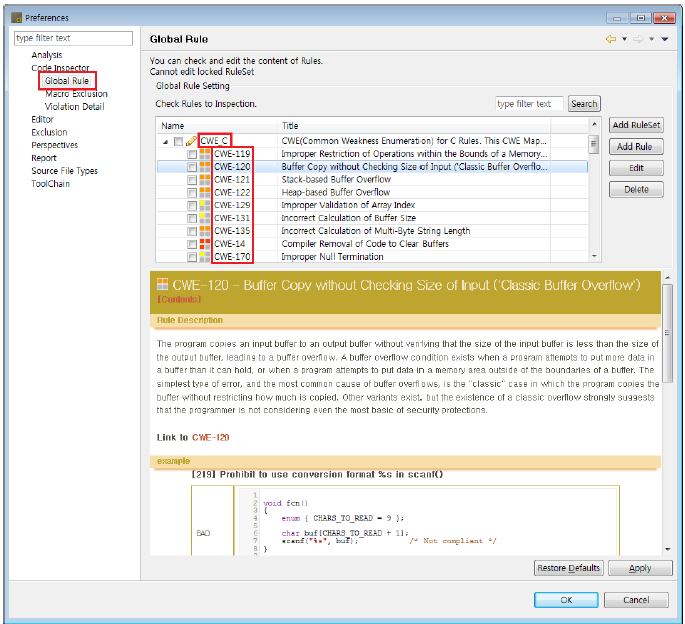Viewport: 685px width, 624px height.
Task: Click the rule list scroll up arrow
Action: coord(594,125)
